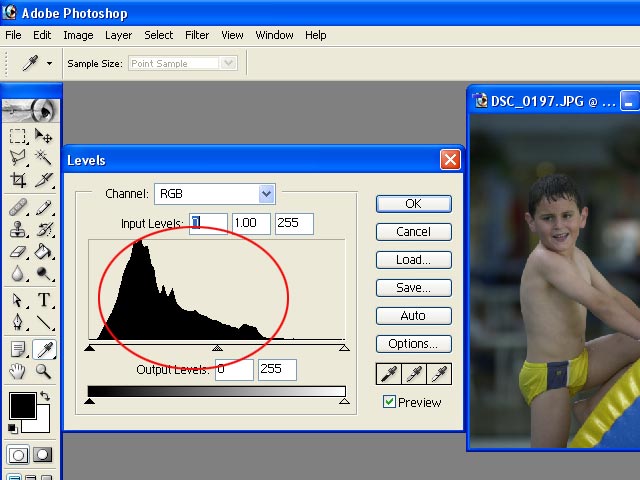Select the Clone Stamp tool
640x480 pixels.
(x=18, y=229)
